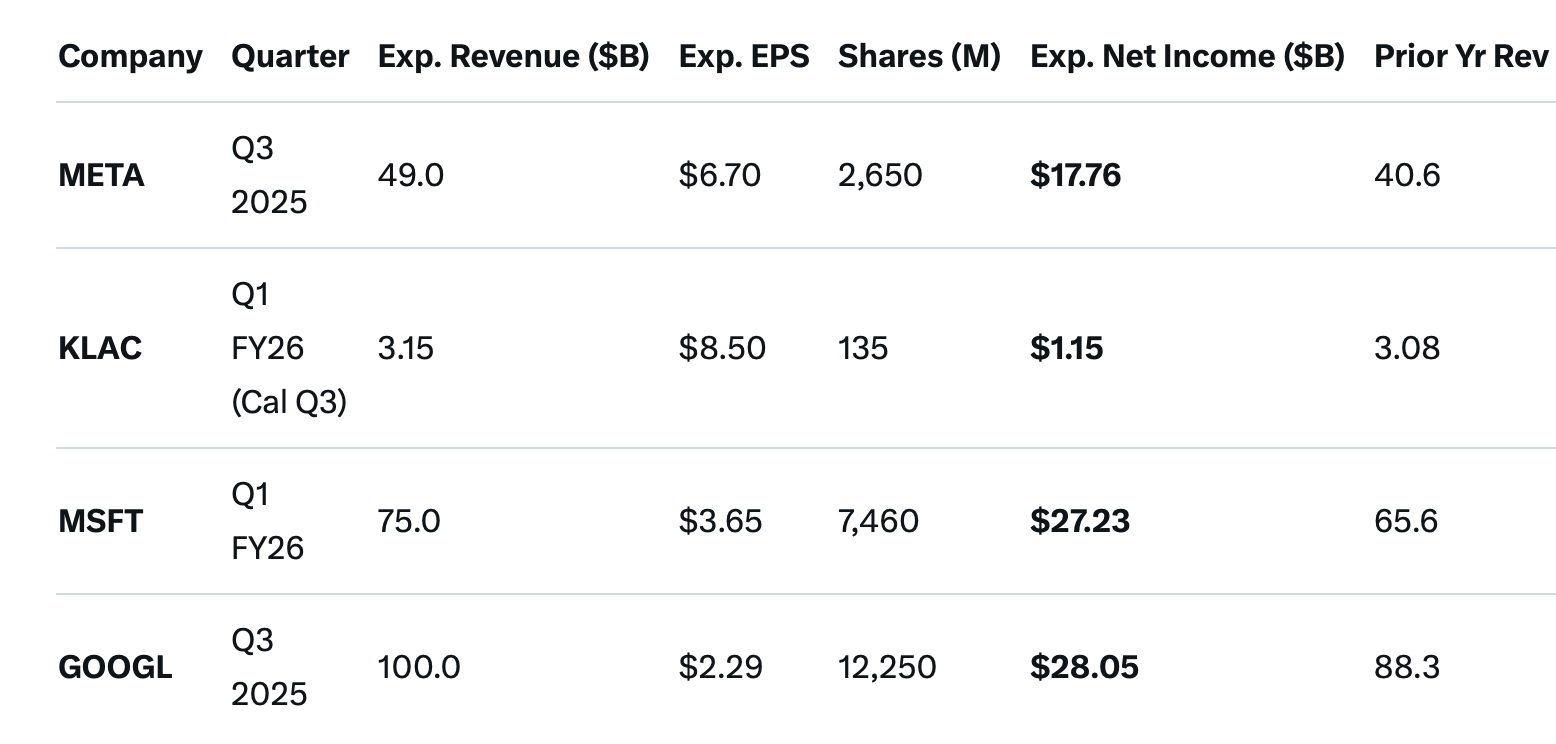
Task: Click META's $17.76 net income value
Action: 1075,176
